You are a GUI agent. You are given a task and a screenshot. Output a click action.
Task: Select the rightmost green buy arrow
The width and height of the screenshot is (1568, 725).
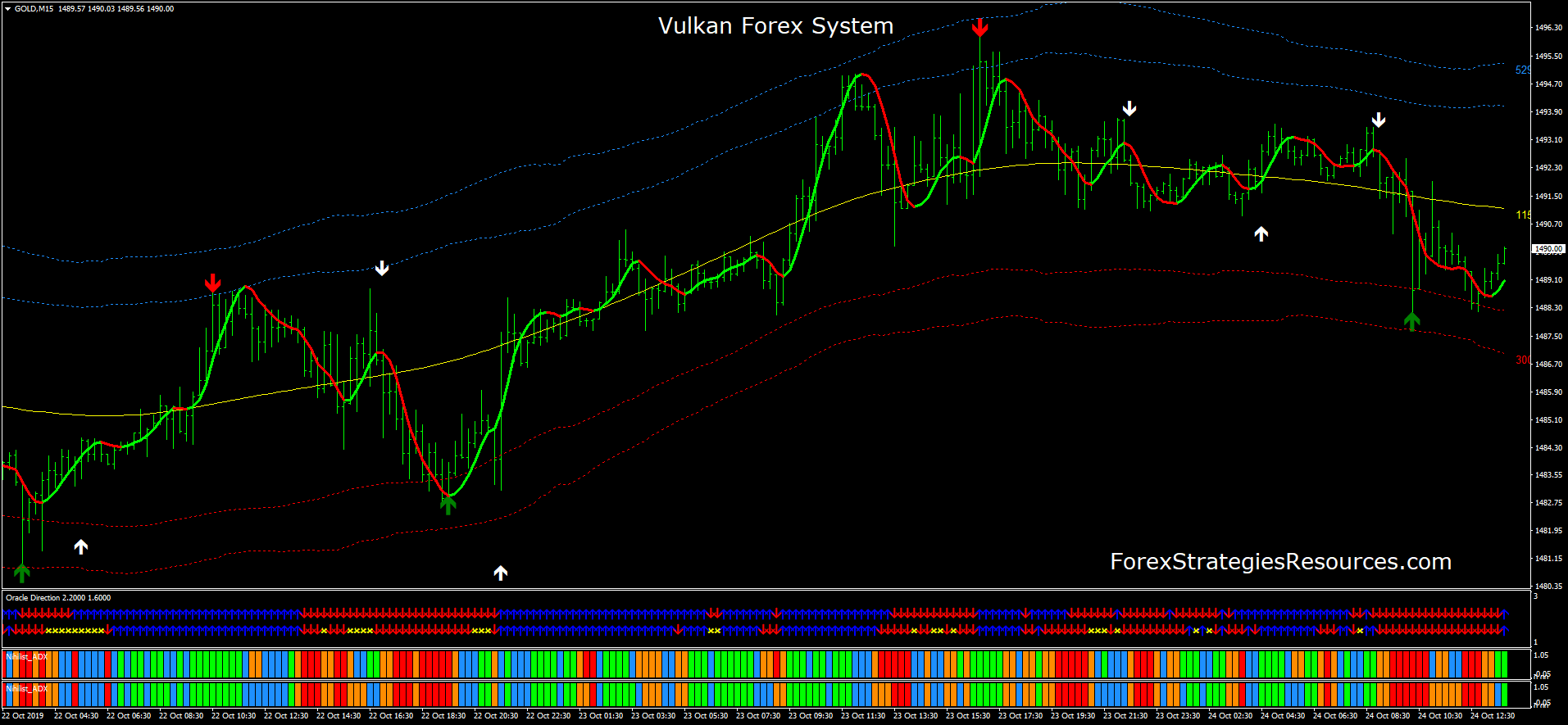pyautogui.click(x=1411, y=321)
